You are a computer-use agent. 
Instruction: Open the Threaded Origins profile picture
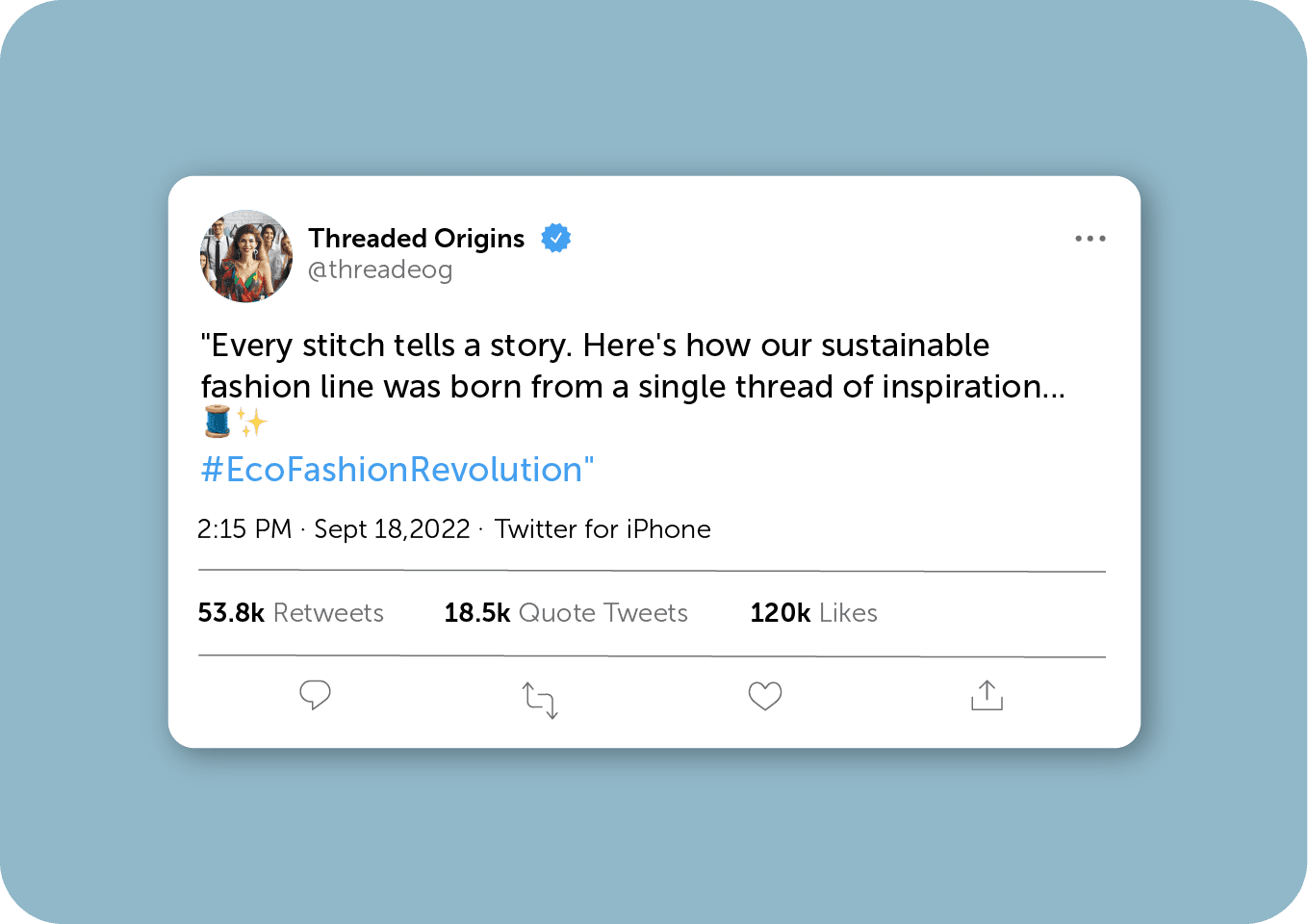tap(246, 256)
